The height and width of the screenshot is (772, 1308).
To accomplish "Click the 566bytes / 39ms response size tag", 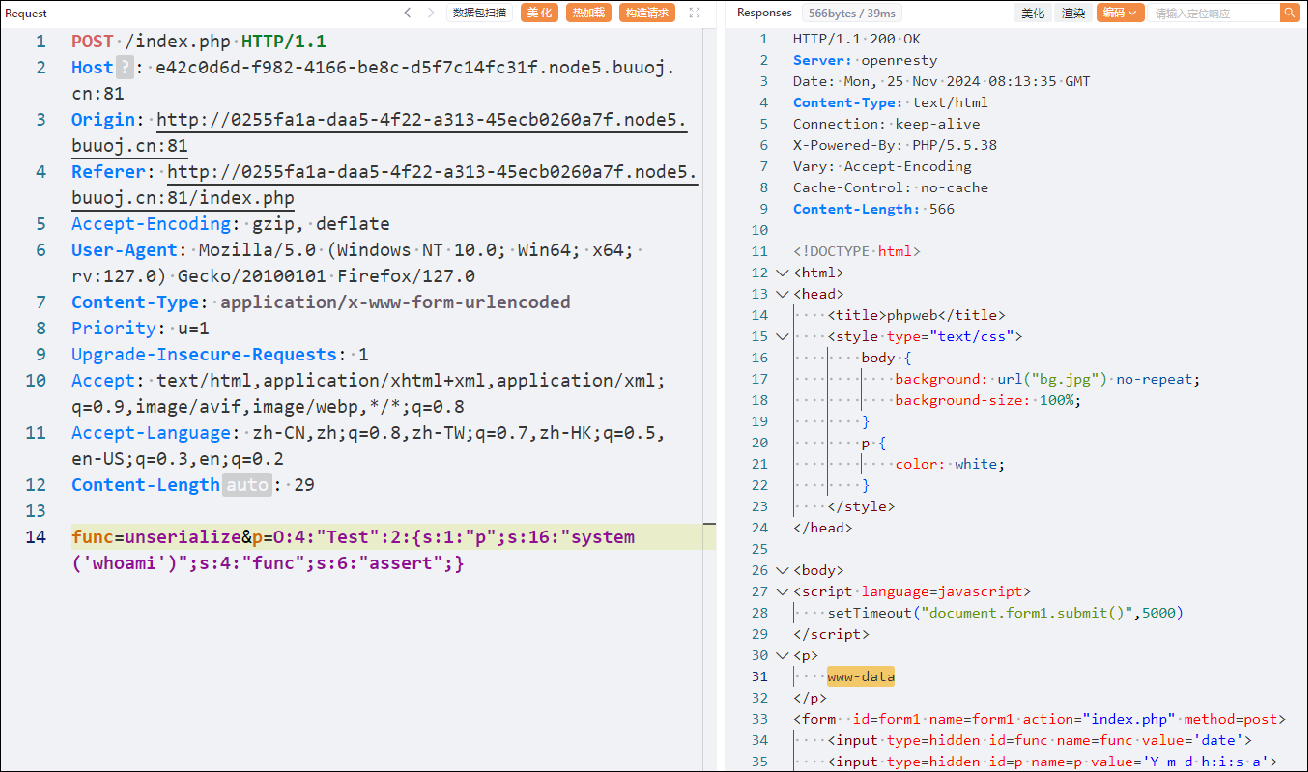I will pos(852,13).
